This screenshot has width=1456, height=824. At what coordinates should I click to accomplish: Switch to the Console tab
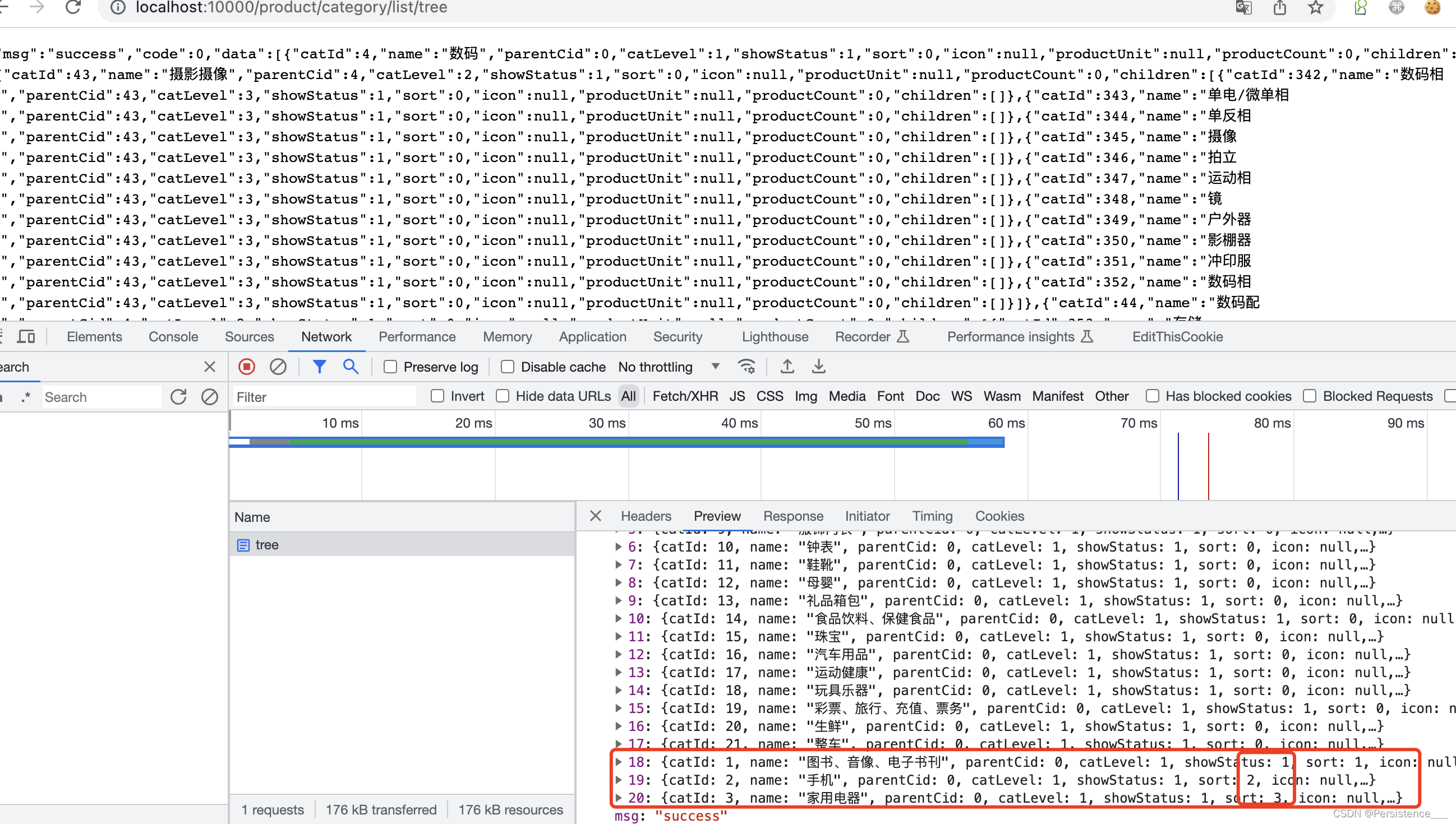[x=173, y=337]
